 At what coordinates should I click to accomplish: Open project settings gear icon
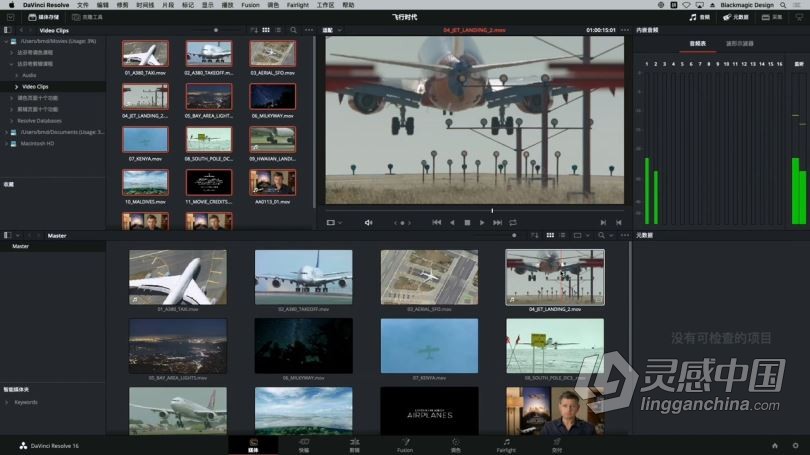coord(796,446)
